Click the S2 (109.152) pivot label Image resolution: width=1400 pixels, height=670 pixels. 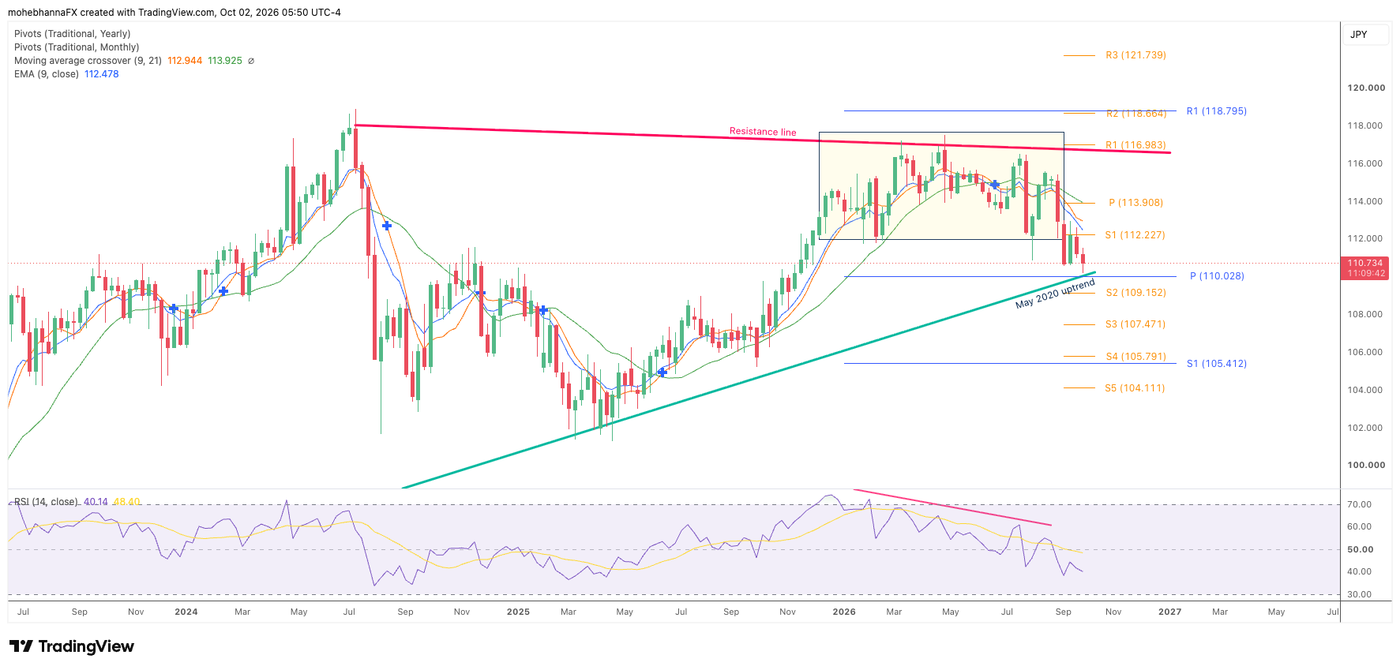[1136, 292]
